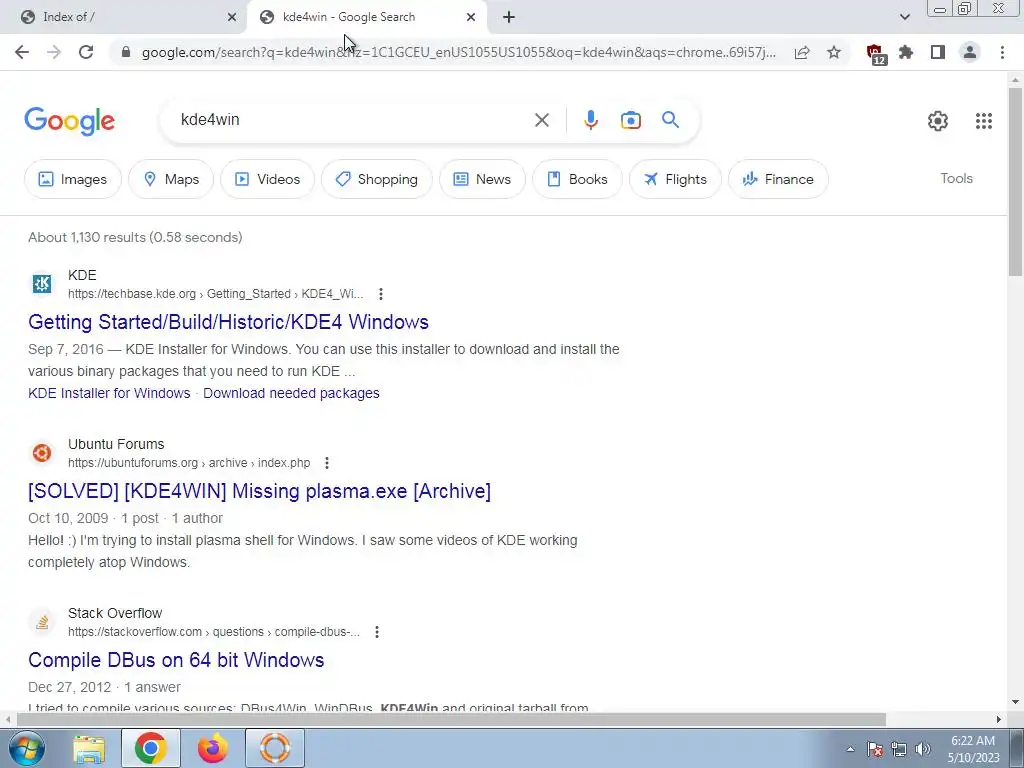Viewport: 1024px width, 768px height.
Task: Show hidden system tray icons
Action: (x=850, y=749)
